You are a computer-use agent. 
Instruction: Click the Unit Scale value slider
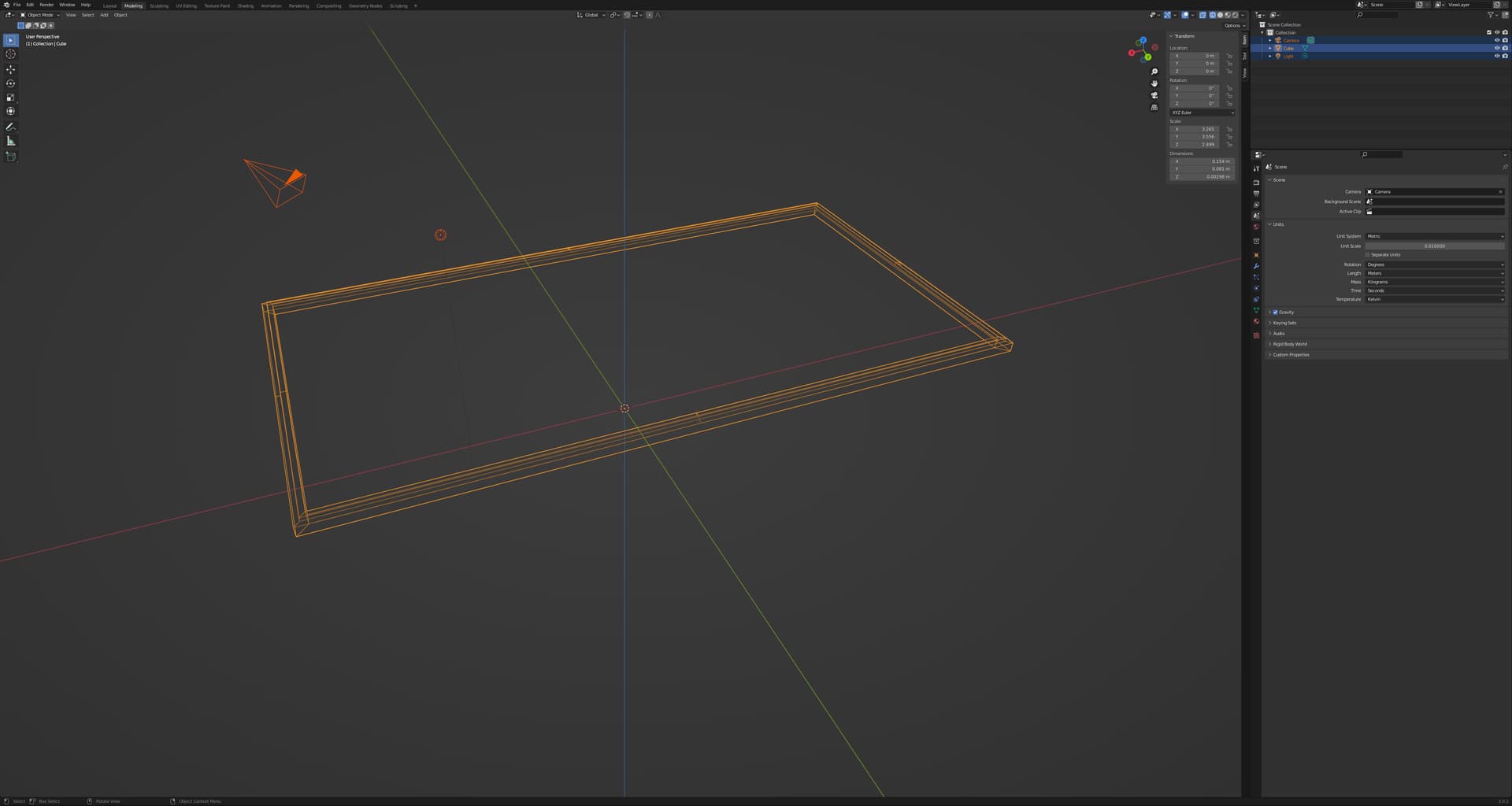[1435, 246]
